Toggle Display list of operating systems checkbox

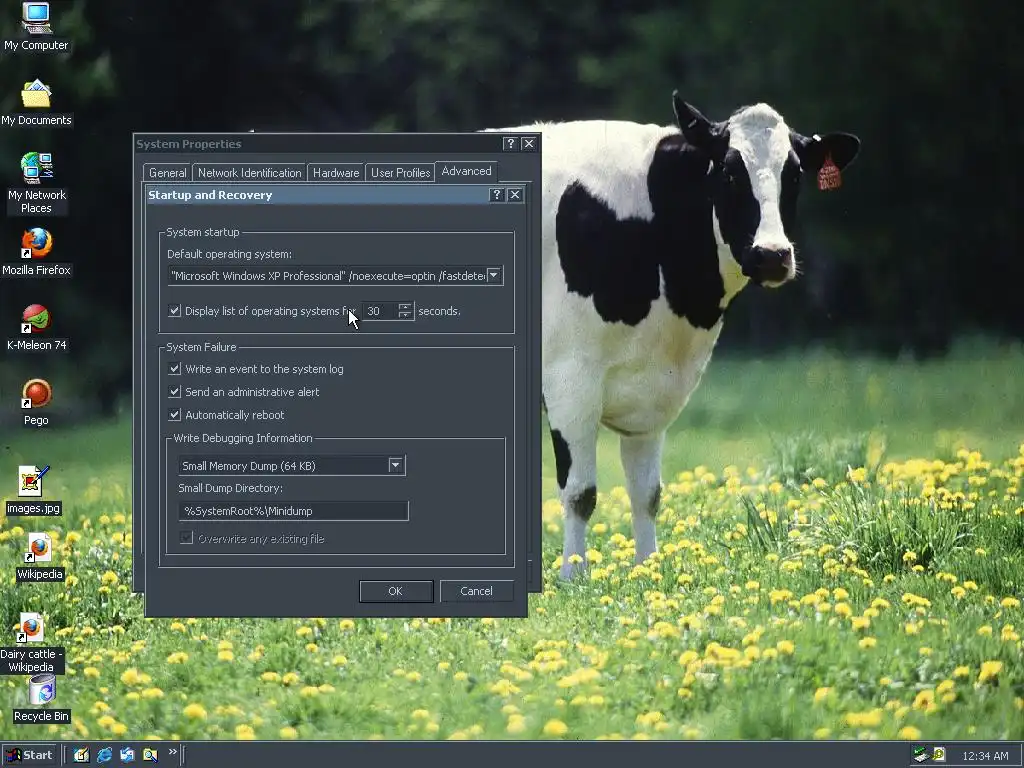[x=174, y=311]
